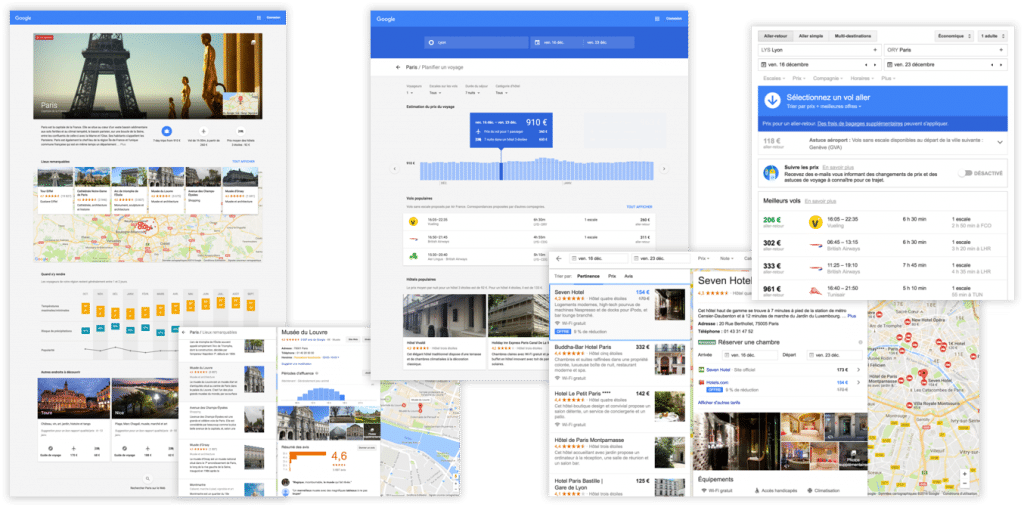Toggle the Suivre les prix DÉSACTIVÉ switch
Image resolution: width=1024 pixels, height=507 pixels.
coord(965,173)
